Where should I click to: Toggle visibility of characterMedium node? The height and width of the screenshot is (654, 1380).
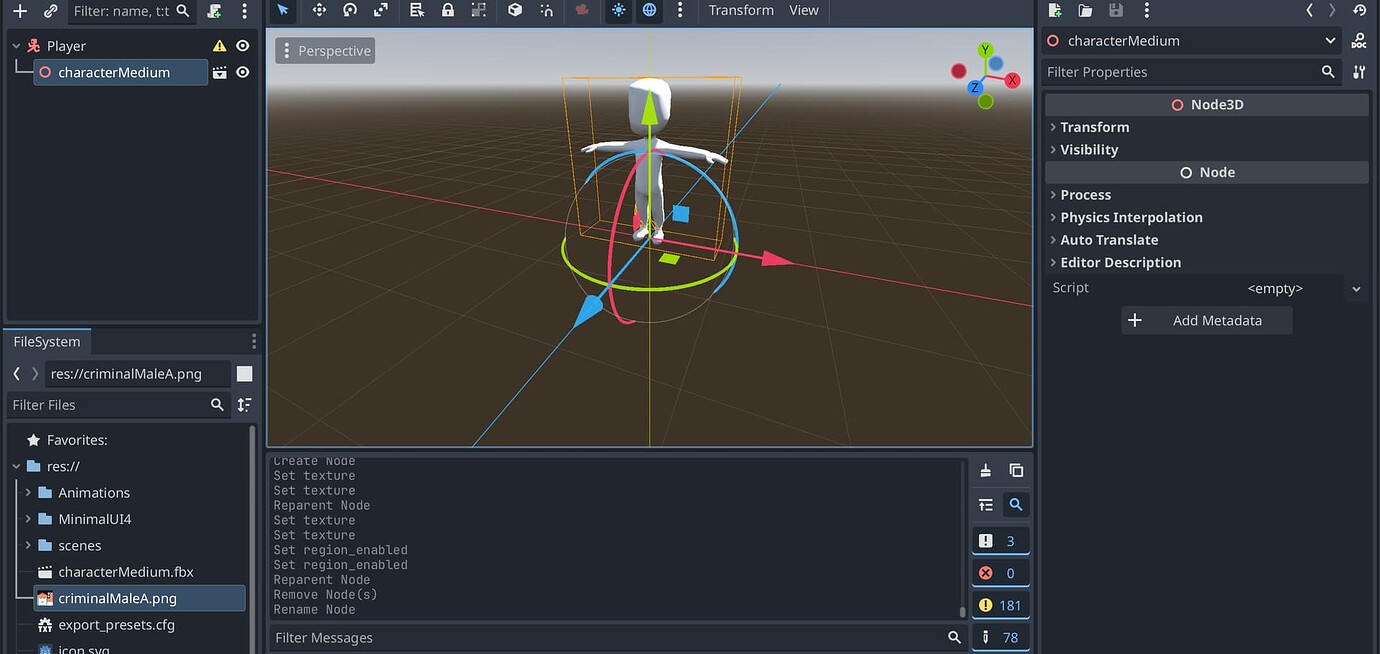pyautogui.click(x=242, y=72)
